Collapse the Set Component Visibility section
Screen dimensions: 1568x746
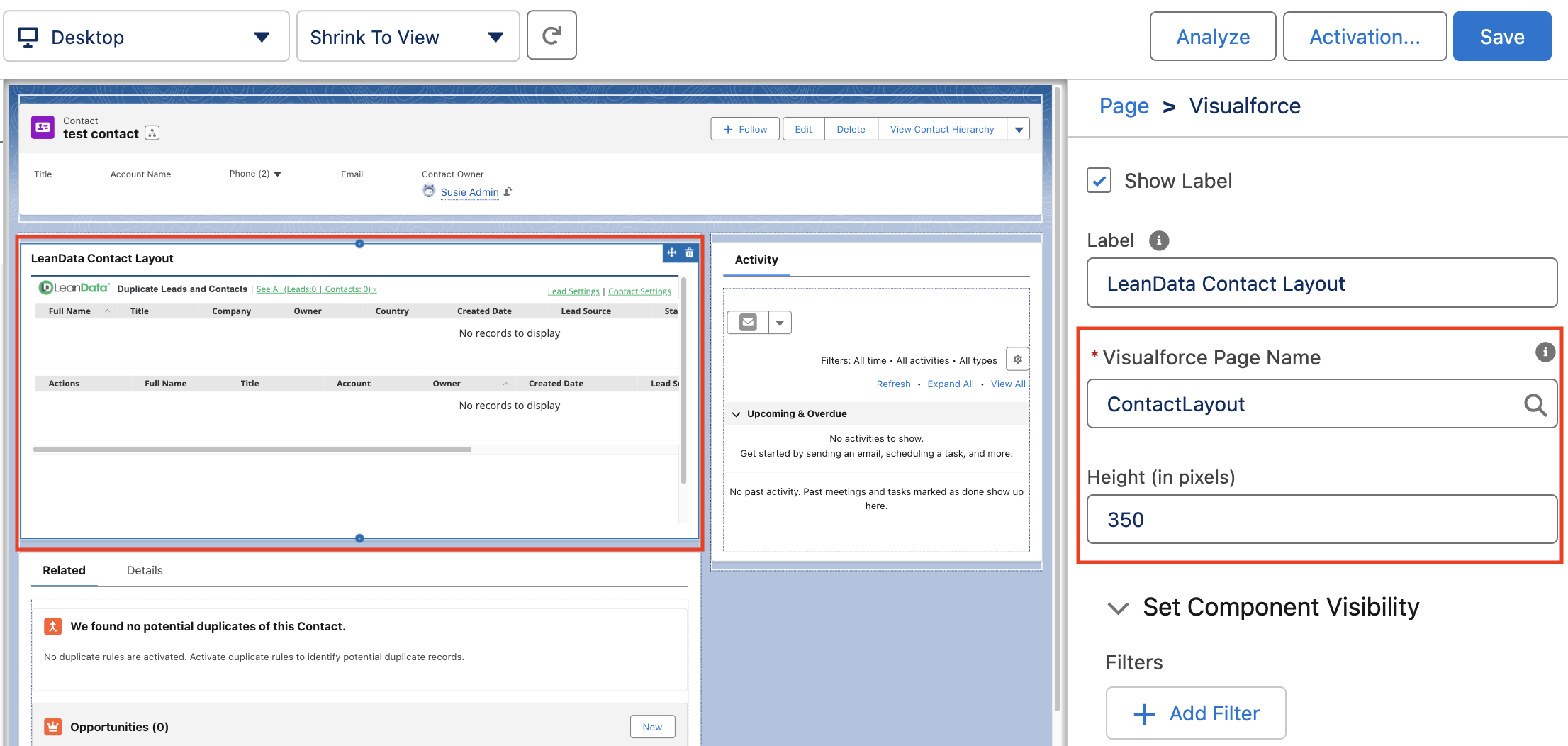pyautogui.click(x=1118, y=608)
